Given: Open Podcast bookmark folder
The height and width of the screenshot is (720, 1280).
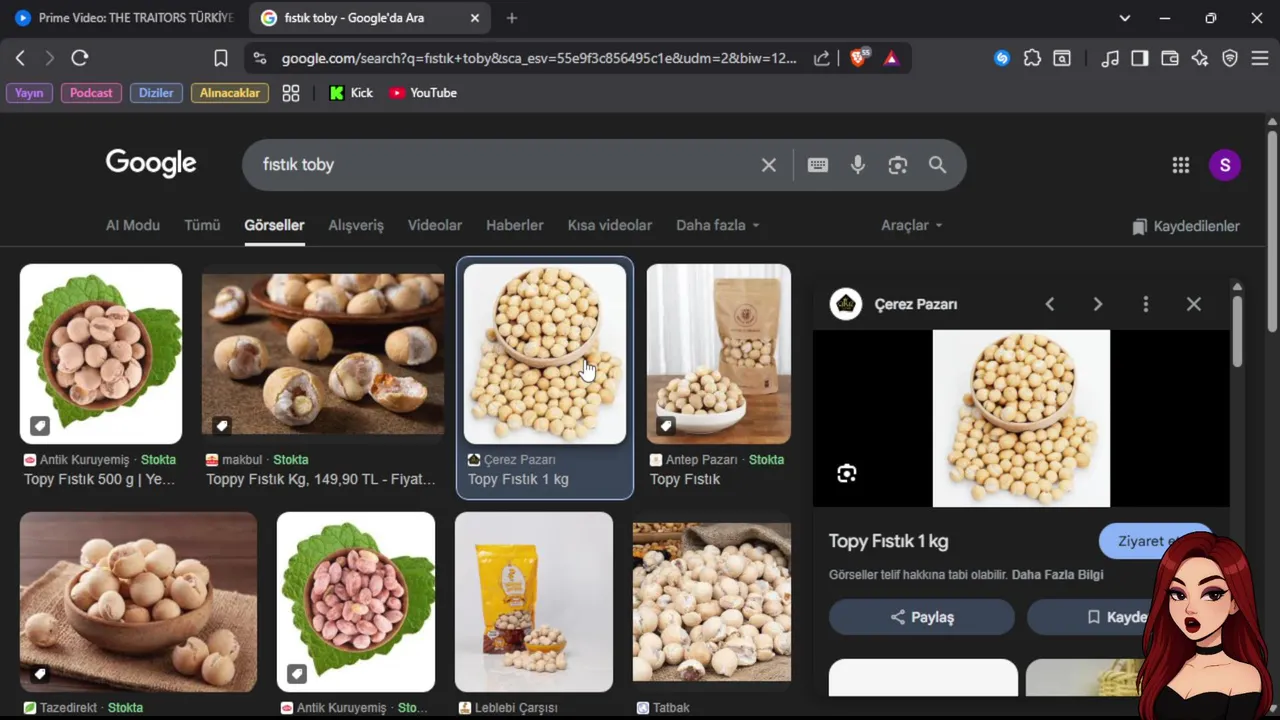Looking at the screenshot, I should point(91,93).
